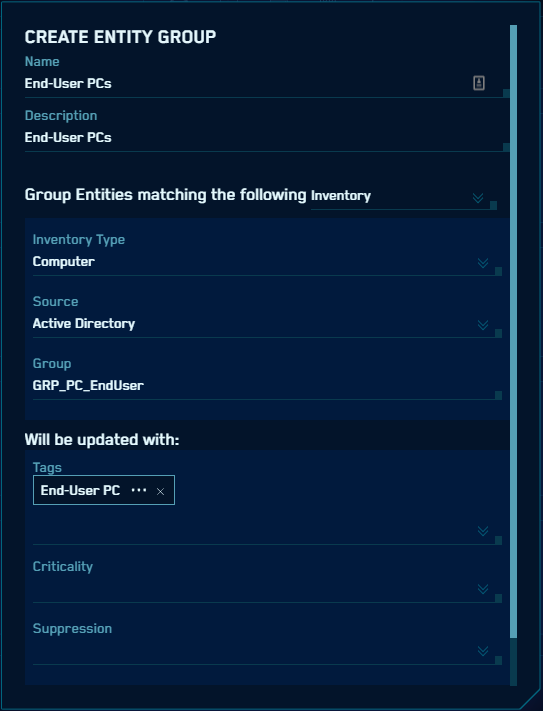Click the Inventory Type label

pyautogui.click(x=79, y=239)
